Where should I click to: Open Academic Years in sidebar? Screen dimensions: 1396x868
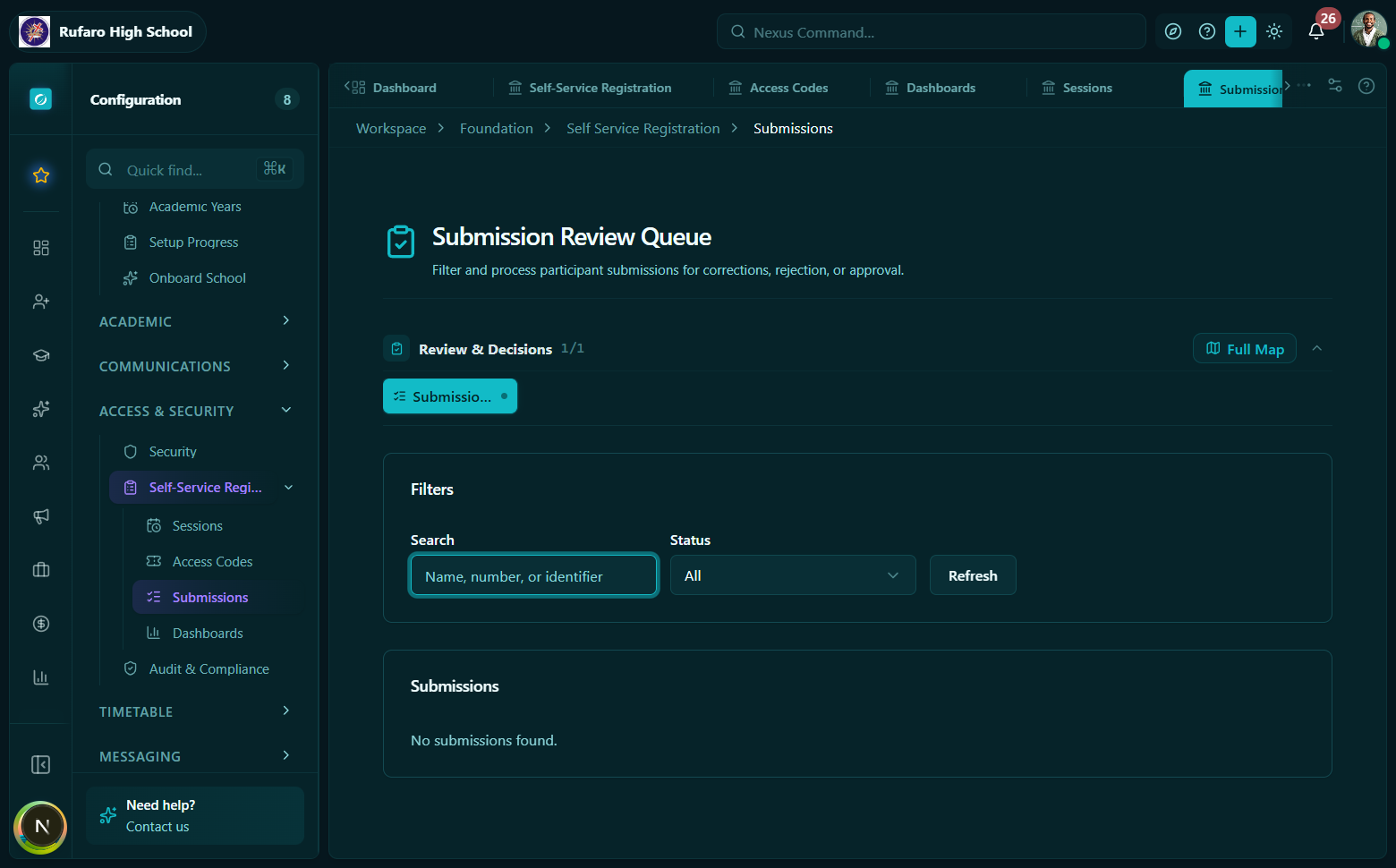(x=195, y=207)
